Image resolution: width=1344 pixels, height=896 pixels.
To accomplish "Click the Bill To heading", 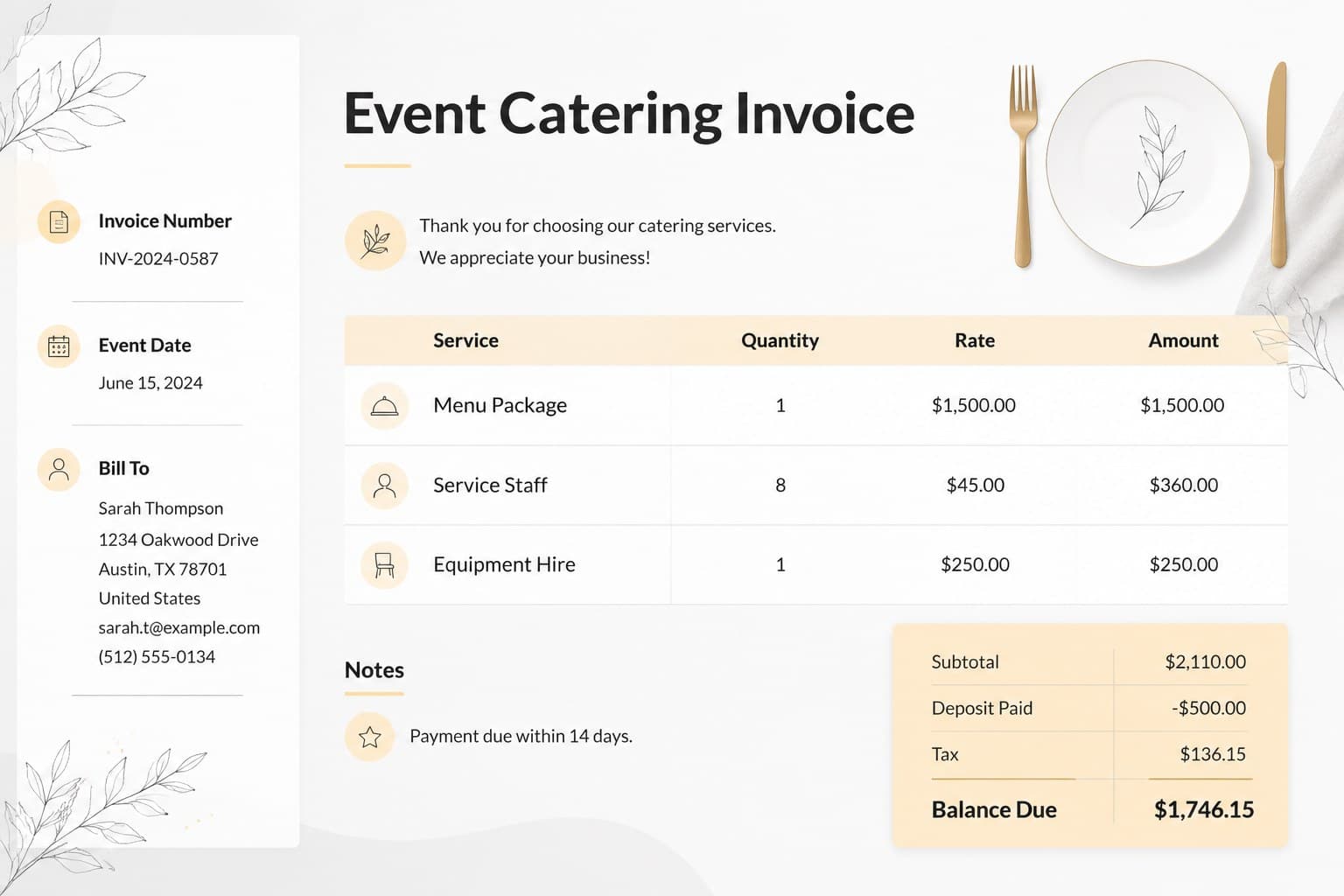I will pos(123,468).
